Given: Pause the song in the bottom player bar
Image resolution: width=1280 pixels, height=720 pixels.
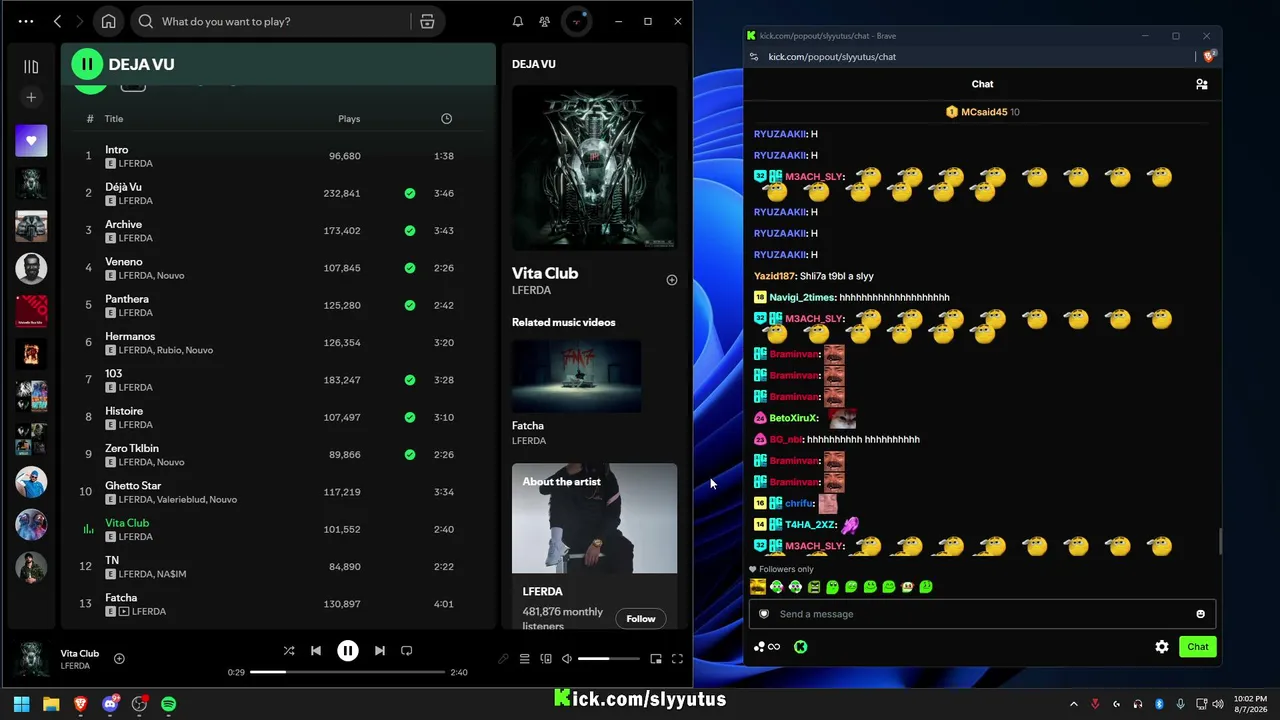Looking at the screenshot, I should [x=347, y=650].
